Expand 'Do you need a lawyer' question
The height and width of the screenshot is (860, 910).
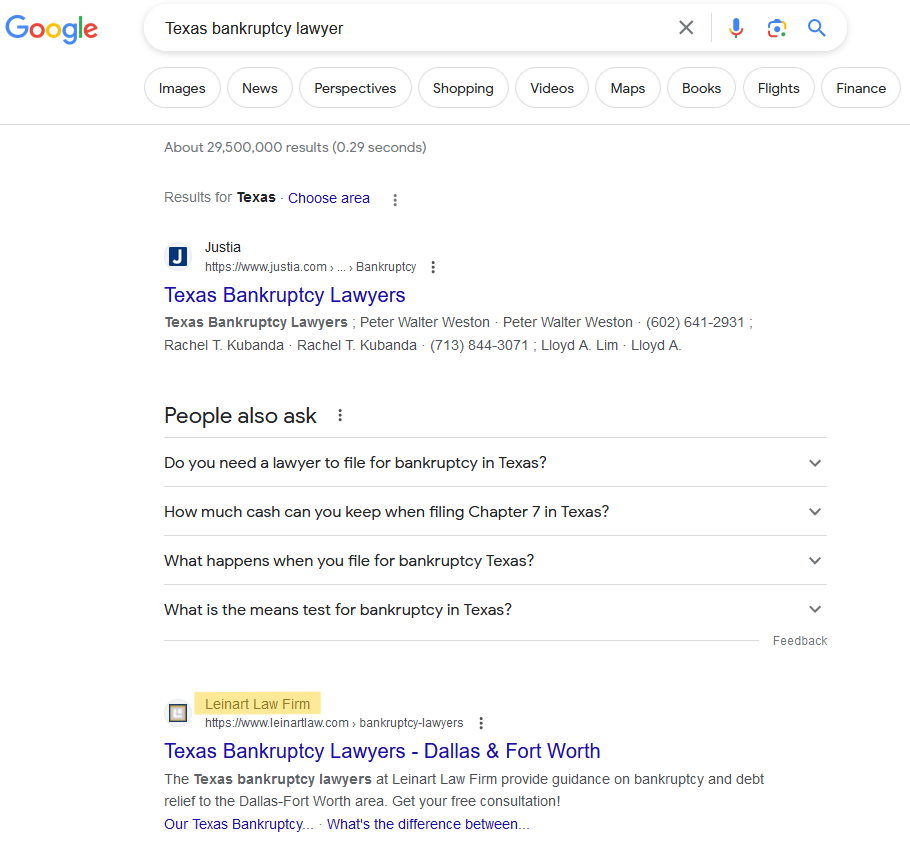tap(495, 462)
